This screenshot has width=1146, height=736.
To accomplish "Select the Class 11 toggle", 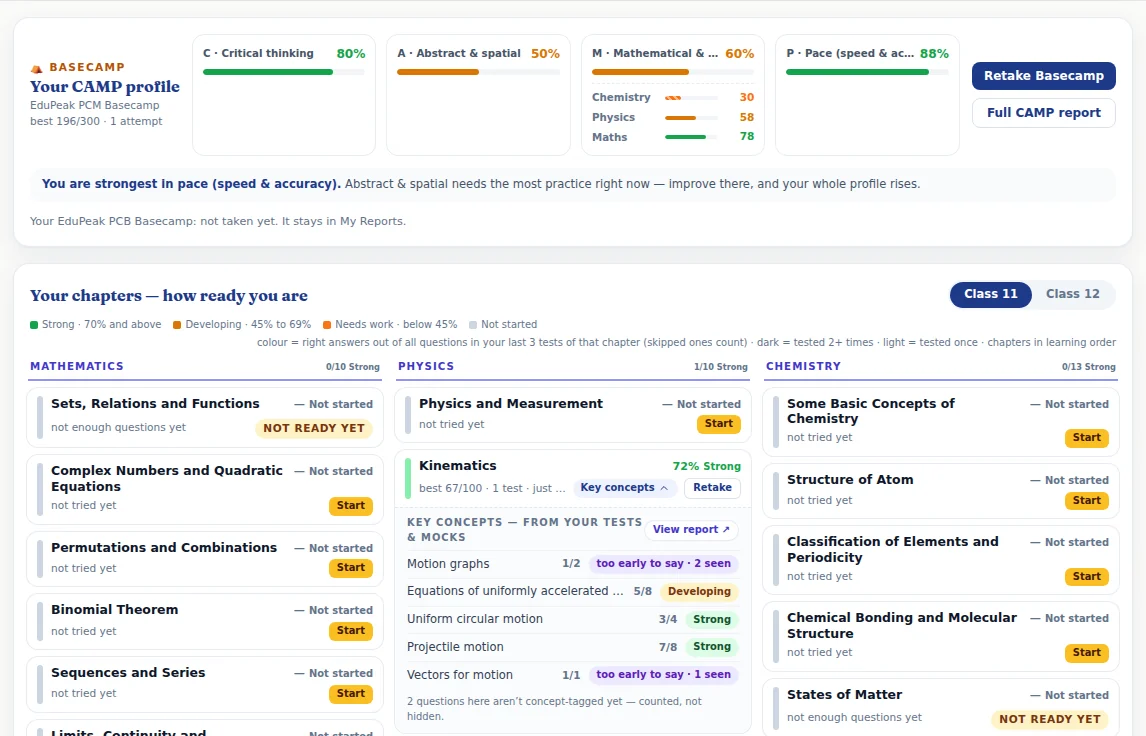I will point(990,294).
